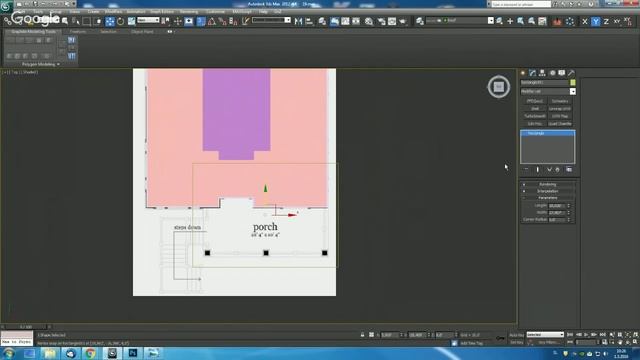Toggle Percent Snap

(222, 21)
